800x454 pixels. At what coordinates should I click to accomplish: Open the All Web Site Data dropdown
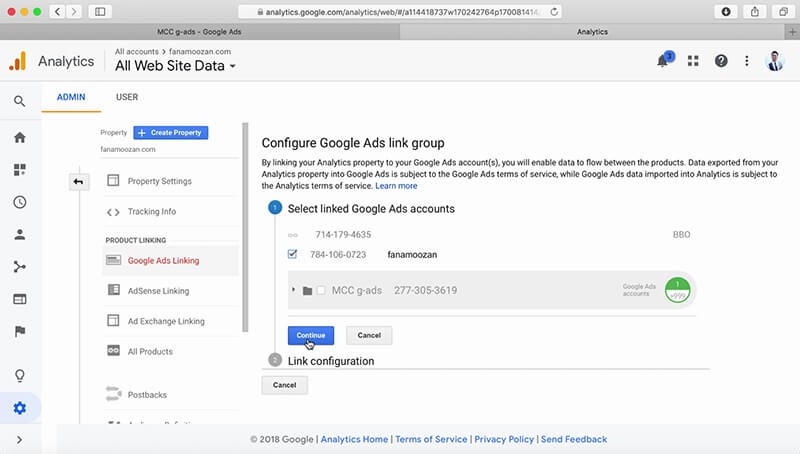pos(175,66)
